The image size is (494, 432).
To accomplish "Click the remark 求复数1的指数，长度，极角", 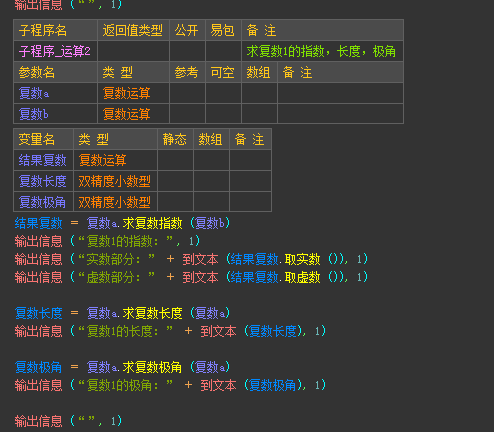I will pyautogui.click(x=322, y=51).
